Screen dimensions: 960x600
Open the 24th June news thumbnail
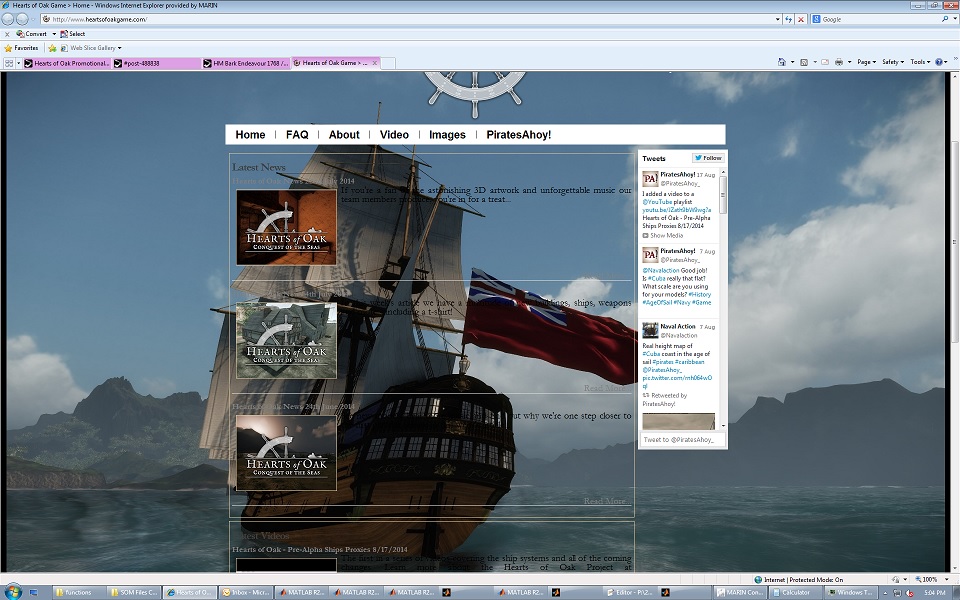[287, 453]
